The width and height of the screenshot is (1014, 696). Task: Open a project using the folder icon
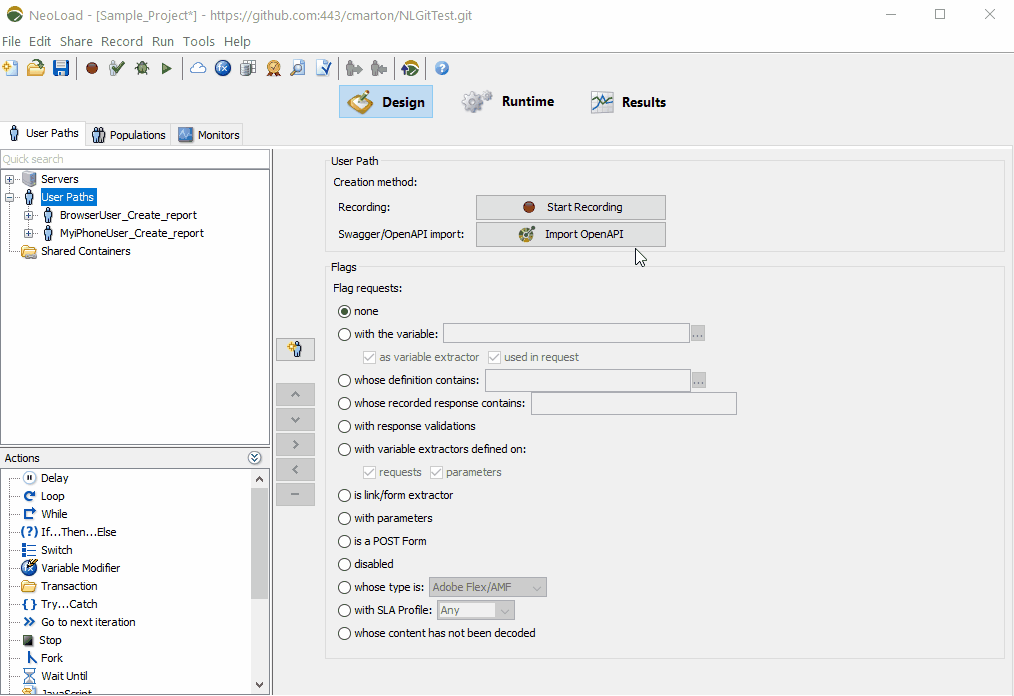(x=36, y=68)
